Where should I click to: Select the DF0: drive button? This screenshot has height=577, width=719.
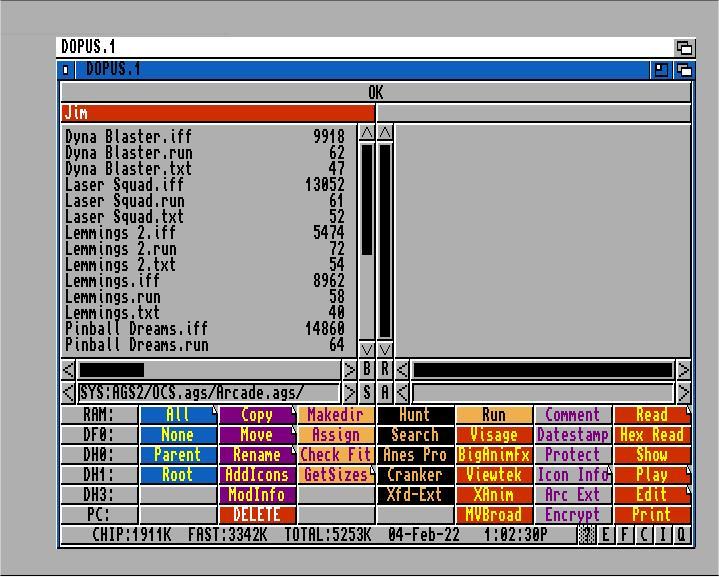pos(99,434)
